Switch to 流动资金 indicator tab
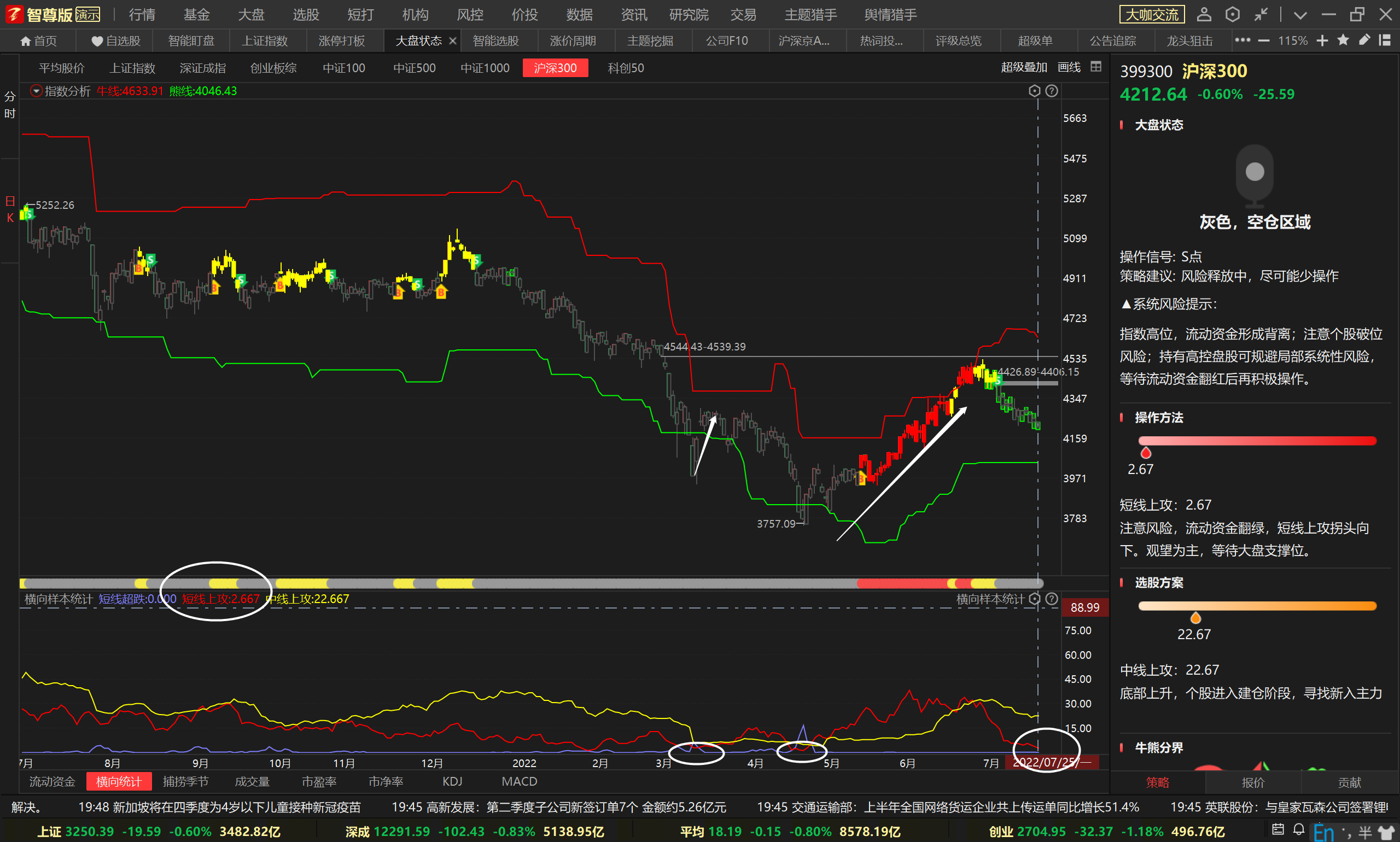The image size is (1400, 842). 51,781
